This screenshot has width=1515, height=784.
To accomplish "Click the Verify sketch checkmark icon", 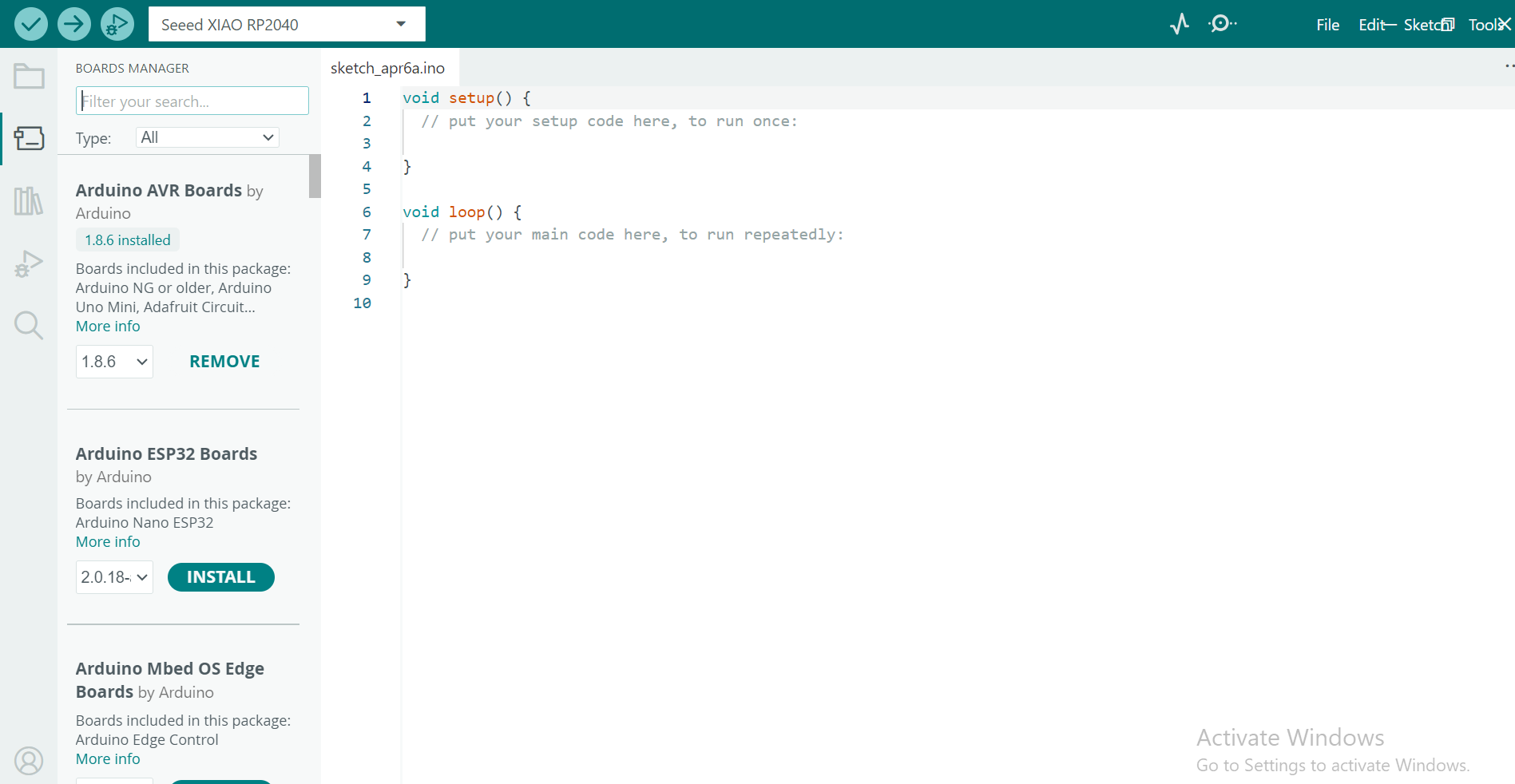I will [x=31, y=24].
